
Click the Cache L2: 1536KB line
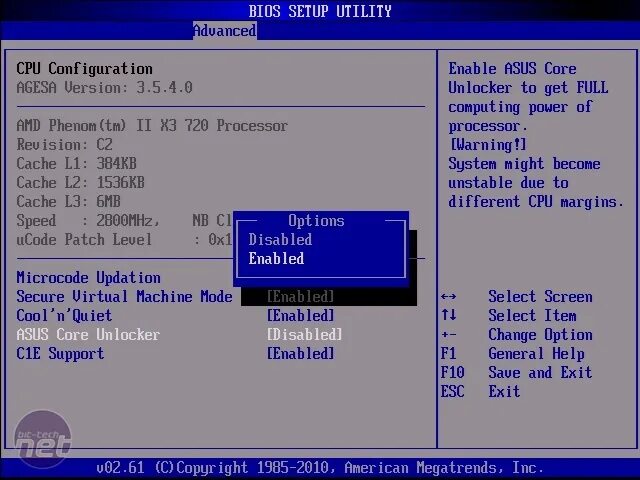pyautogui.click(x=80, y=182)
